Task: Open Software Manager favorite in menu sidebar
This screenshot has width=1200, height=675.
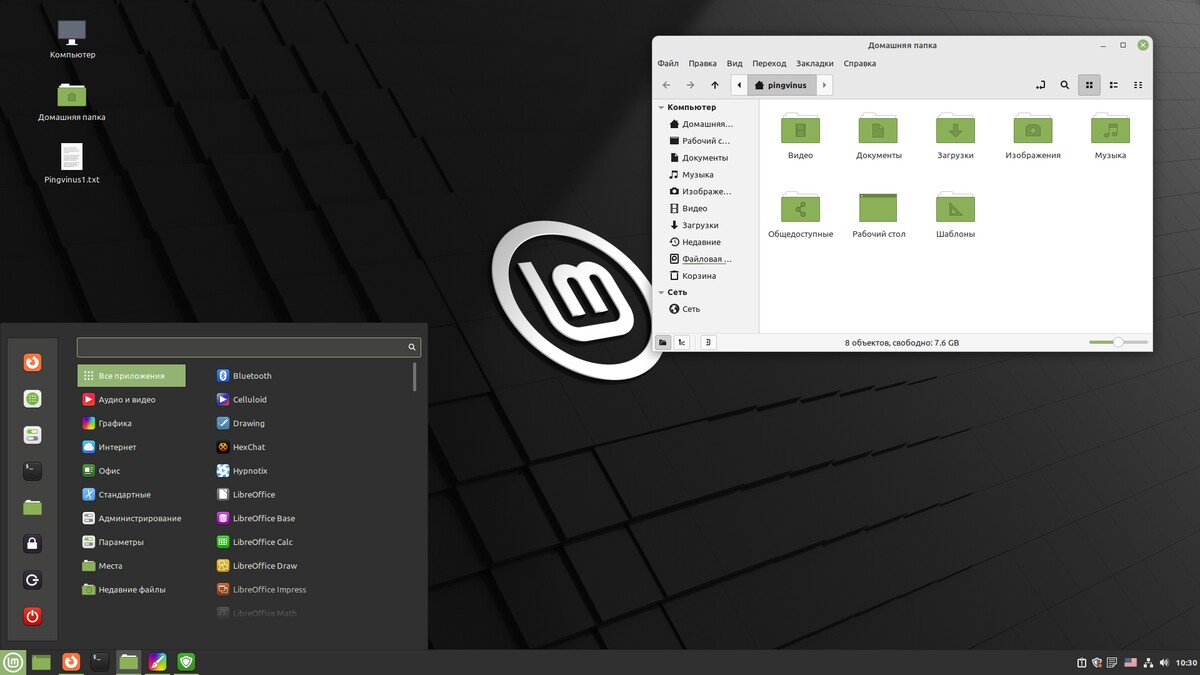Action: click(x=33, y=398)
